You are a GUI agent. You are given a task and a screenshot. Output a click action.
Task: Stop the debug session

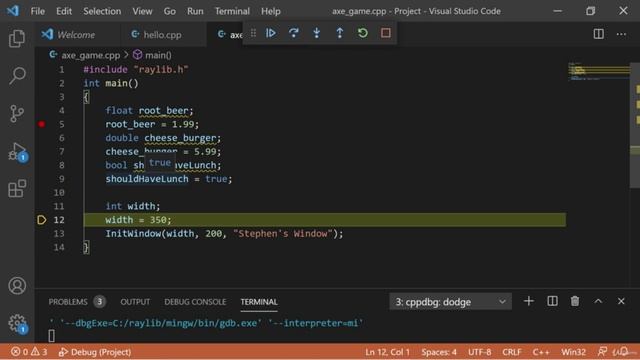(x=386, y=33)
